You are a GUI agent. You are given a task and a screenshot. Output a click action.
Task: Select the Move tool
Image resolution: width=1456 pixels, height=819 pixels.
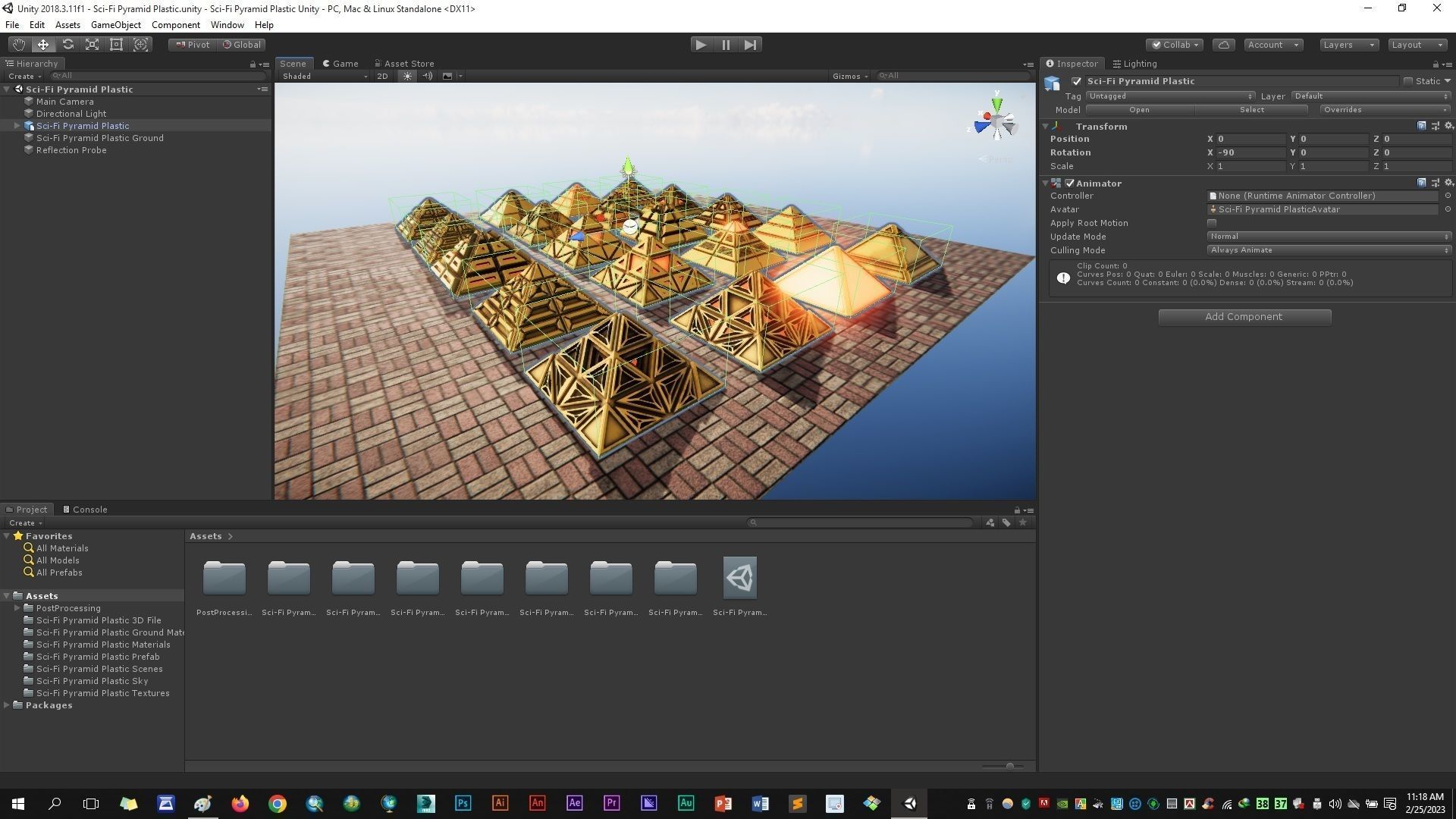point(43,45)
